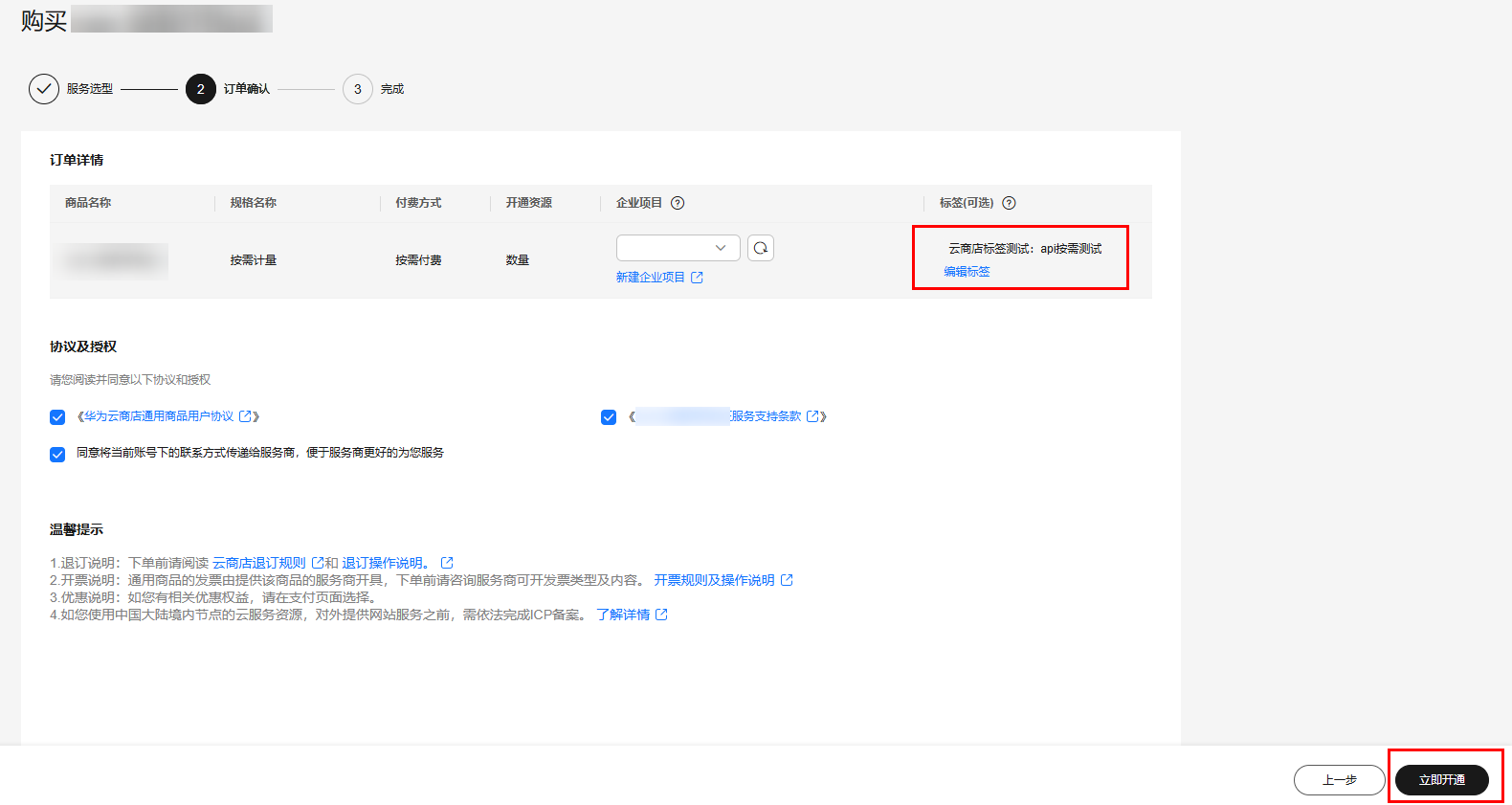Uncheck the 服务支持条款 agreement checkbox
This screenshot has width=1512, height=805.
(609, 417)
